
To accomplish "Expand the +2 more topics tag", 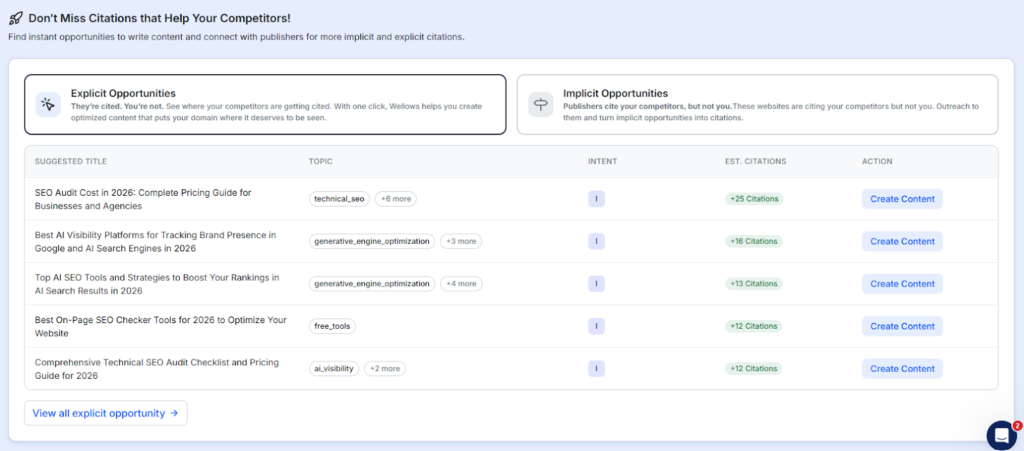I will click(384, 369).
